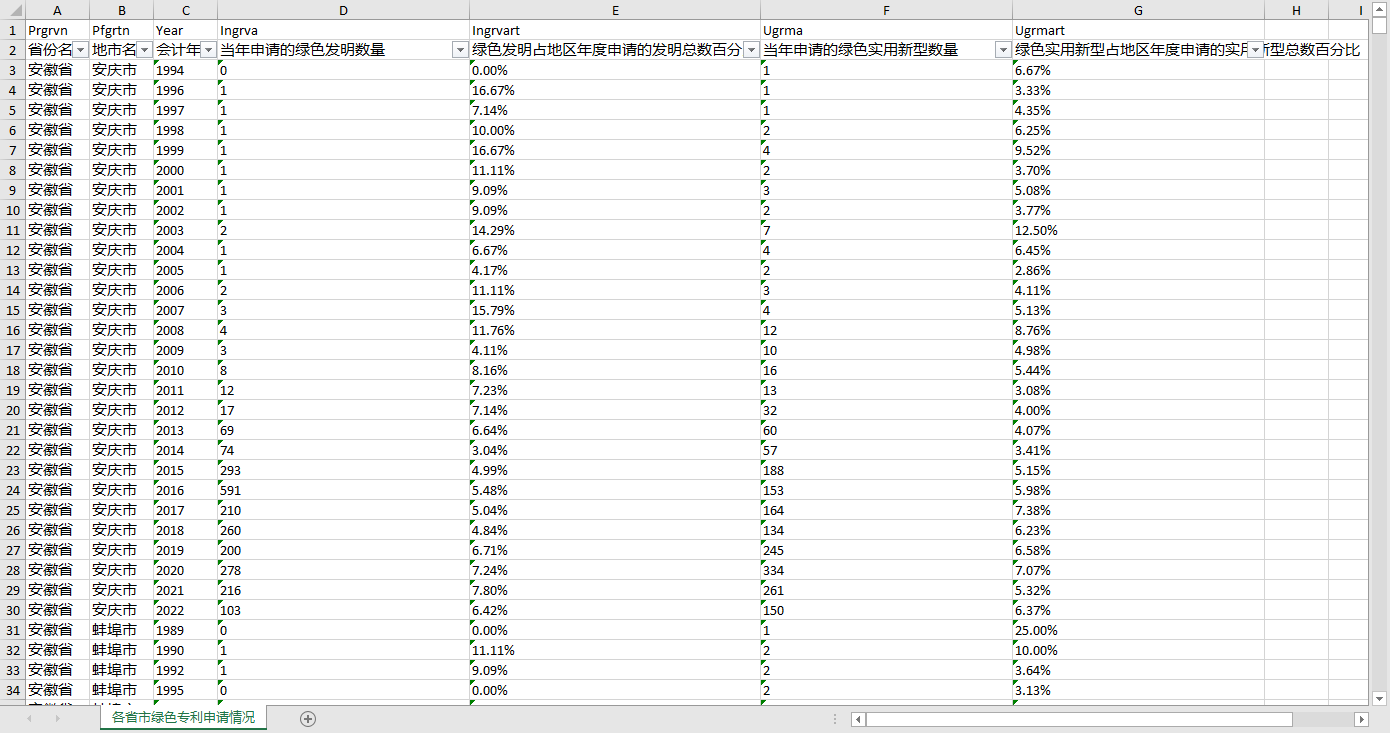Click the 12.50% cell
This screenshot has height=733, width=1390.
(1138, 230)
